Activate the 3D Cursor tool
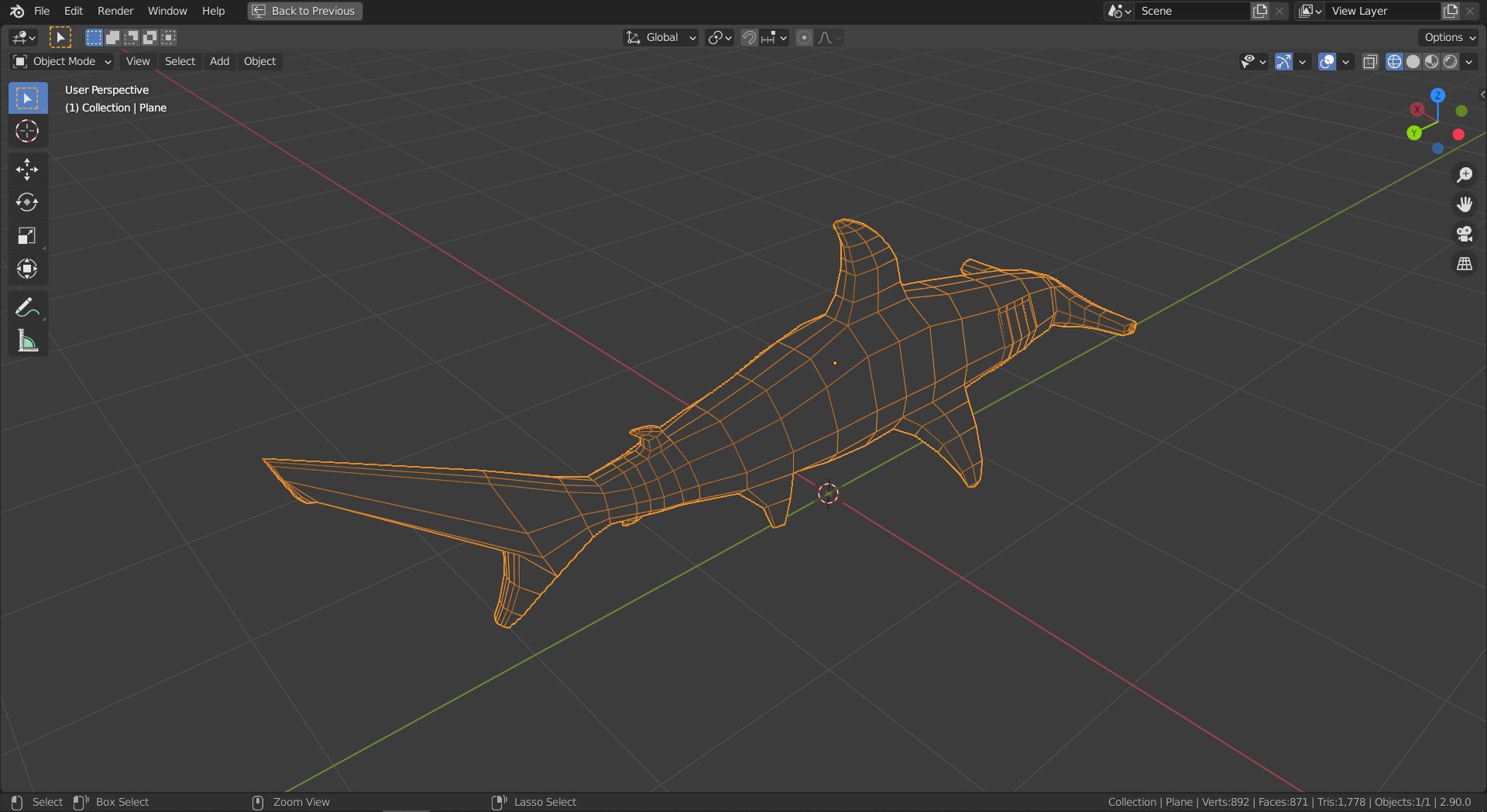 click(27, 132)
